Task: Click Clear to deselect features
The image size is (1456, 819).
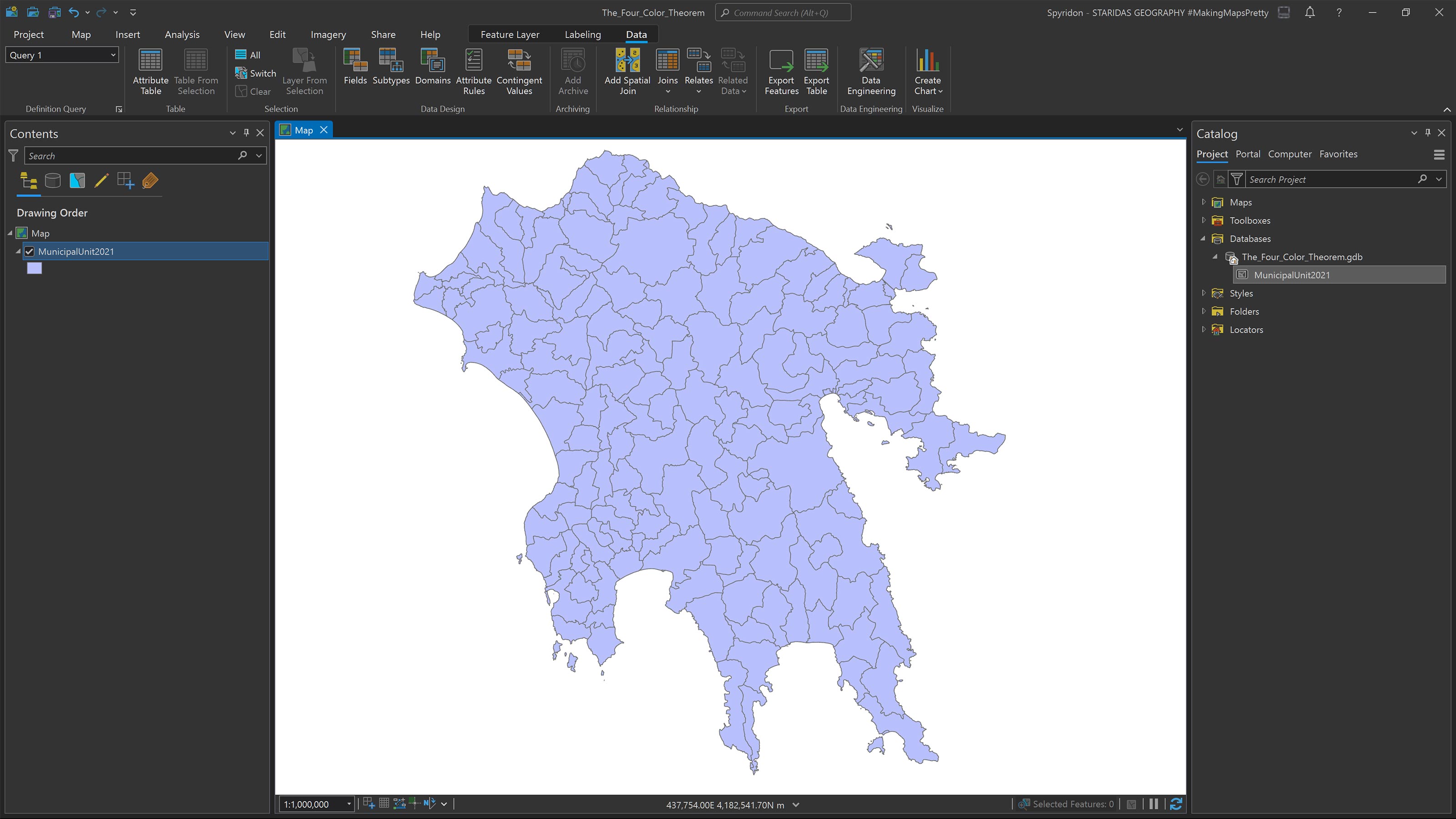Action: 253,91
